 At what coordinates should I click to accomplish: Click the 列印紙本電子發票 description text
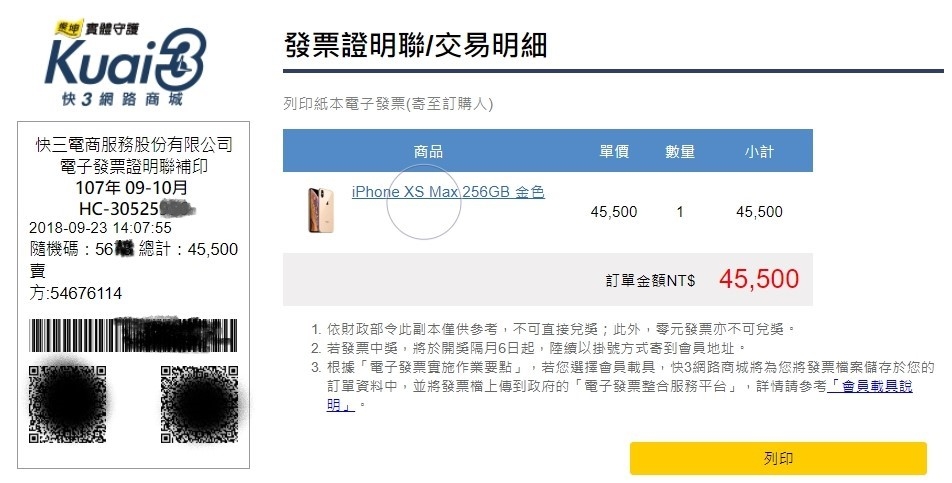[x=388, y=104]
